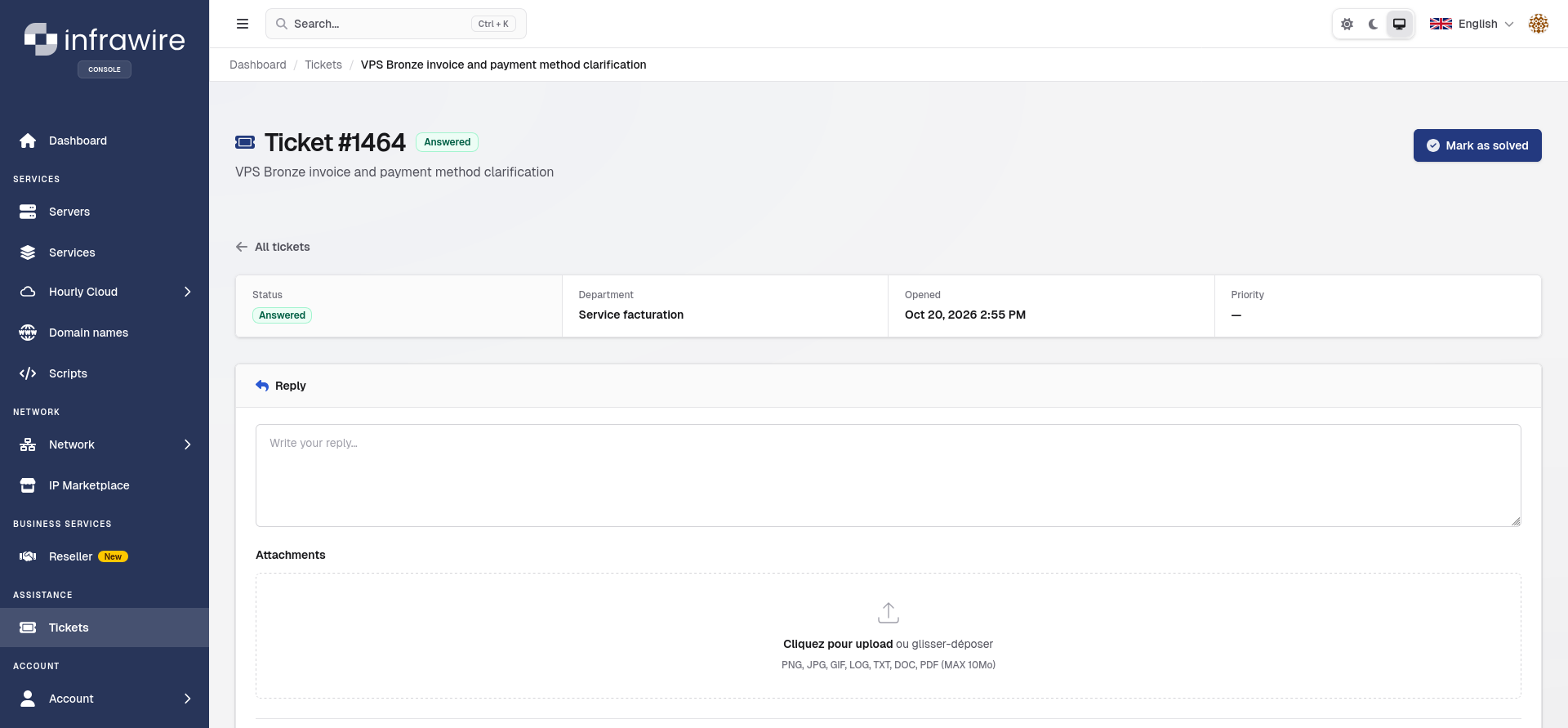Expand the Account submenu chevron
Image resolution: width=1568 pixels, height=728 pixels.
click(188, 699)
